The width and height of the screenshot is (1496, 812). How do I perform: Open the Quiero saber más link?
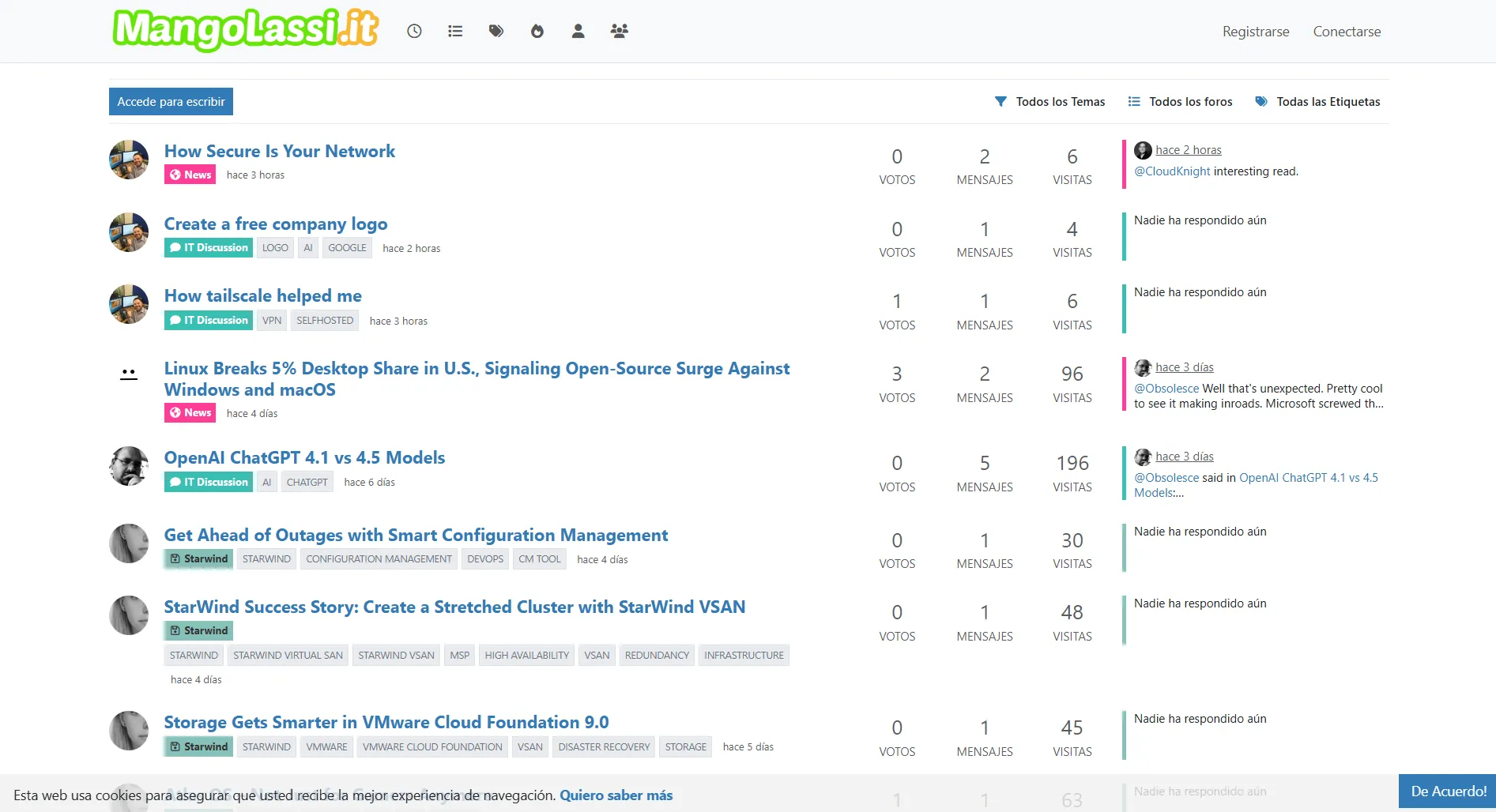(x=616, y=795)
